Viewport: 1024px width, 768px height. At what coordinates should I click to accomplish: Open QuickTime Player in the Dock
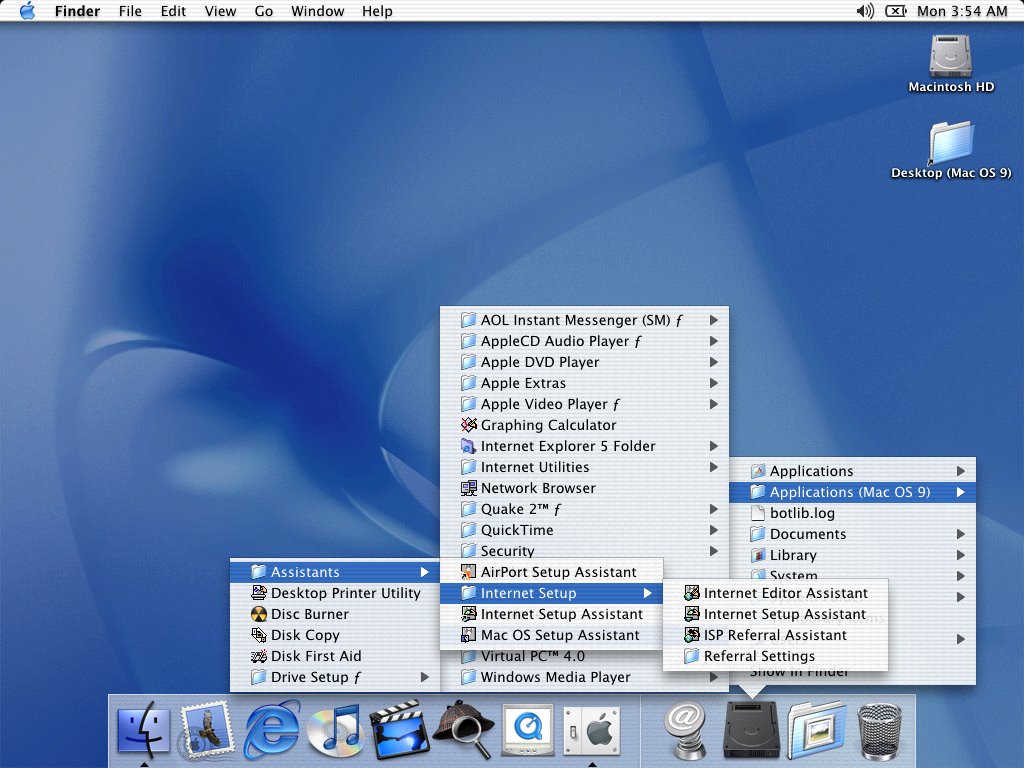[x=527, y=729]
